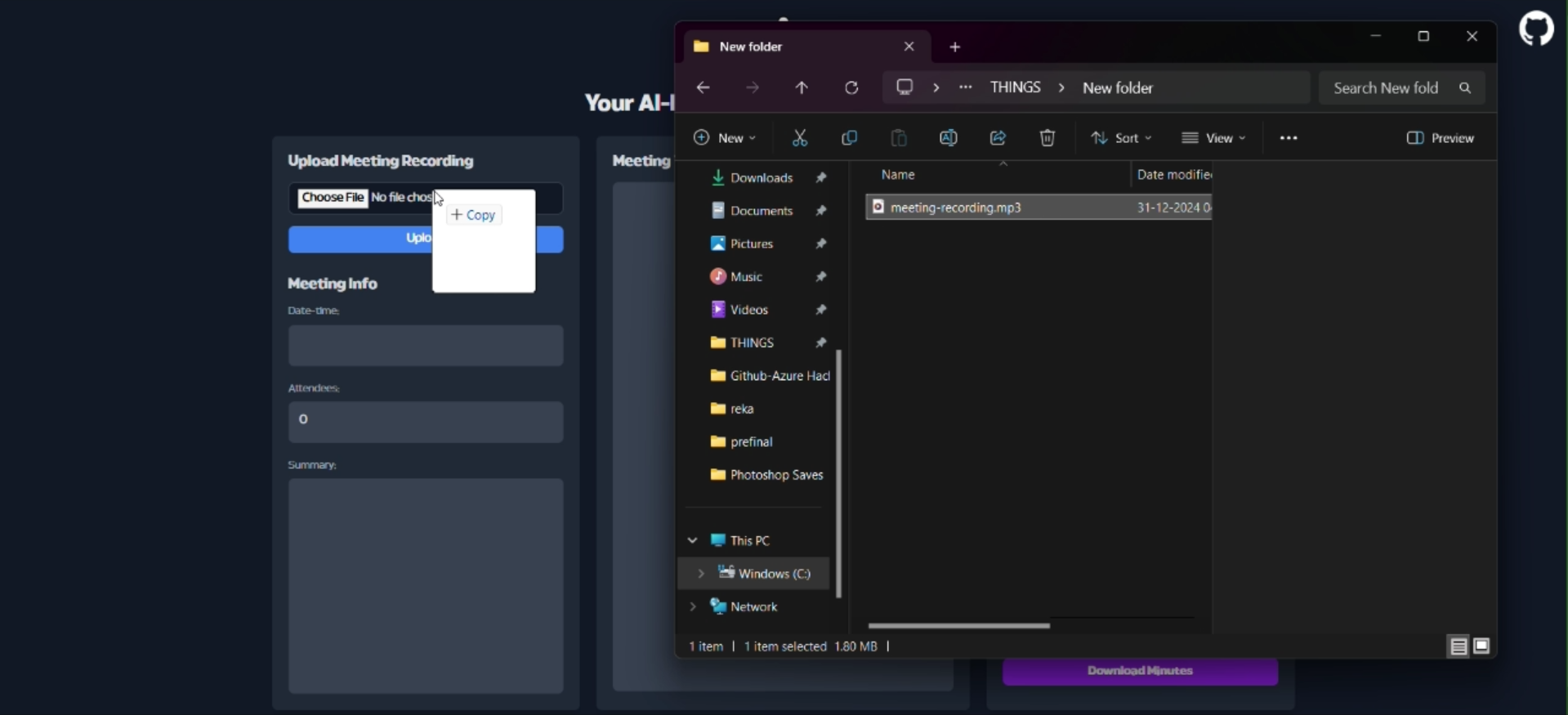This screenshot has height=715, width=1568.
Task: Expand the Windows (C:) drive node
Action: (701, 574)
